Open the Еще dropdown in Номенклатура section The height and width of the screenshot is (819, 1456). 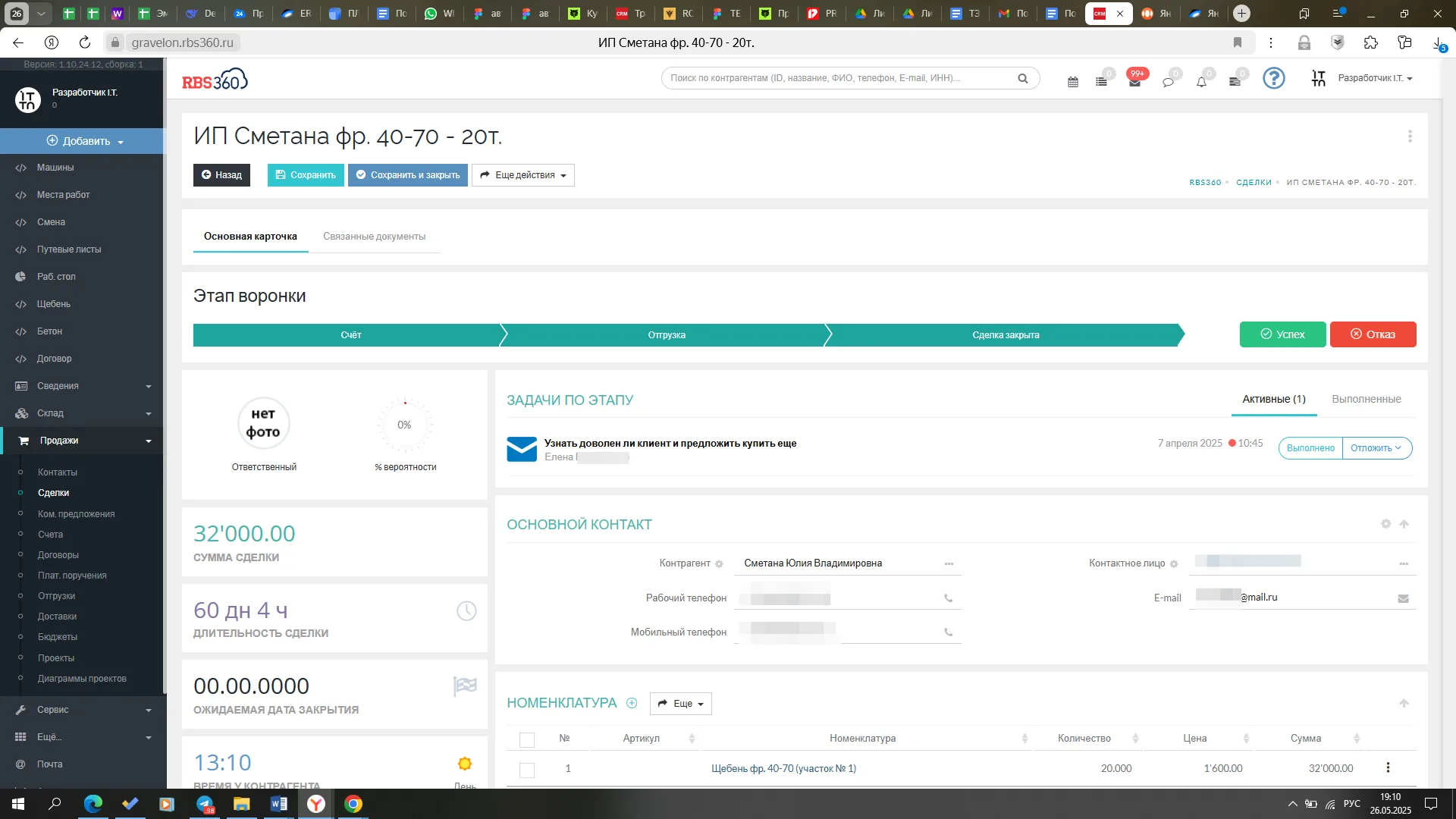coord(681,704)
